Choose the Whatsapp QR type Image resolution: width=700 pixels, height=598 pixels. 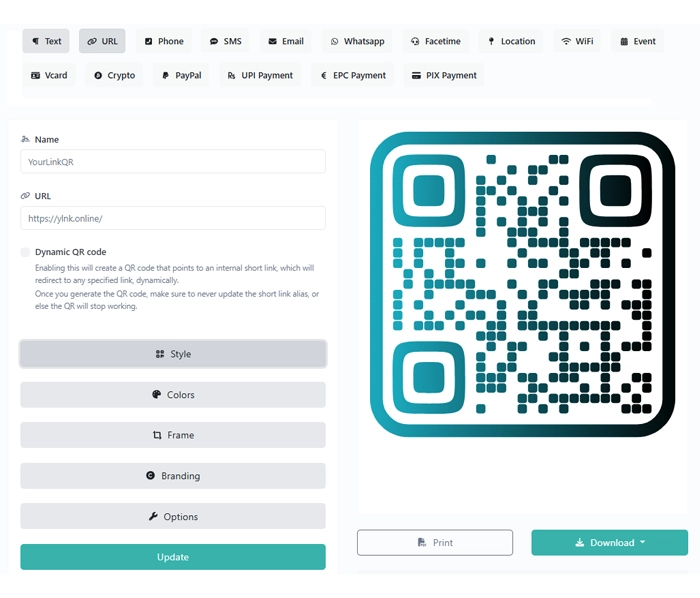tap(357, 41)
